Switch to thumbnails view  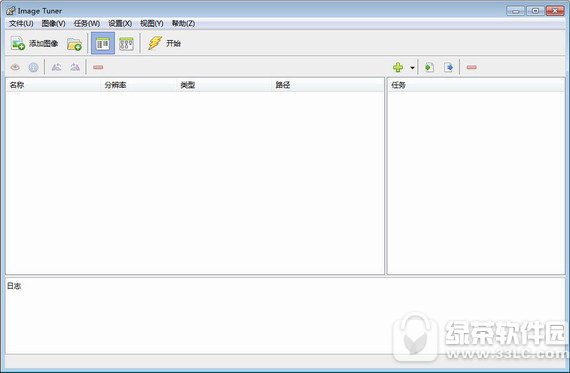click(126, 44)
